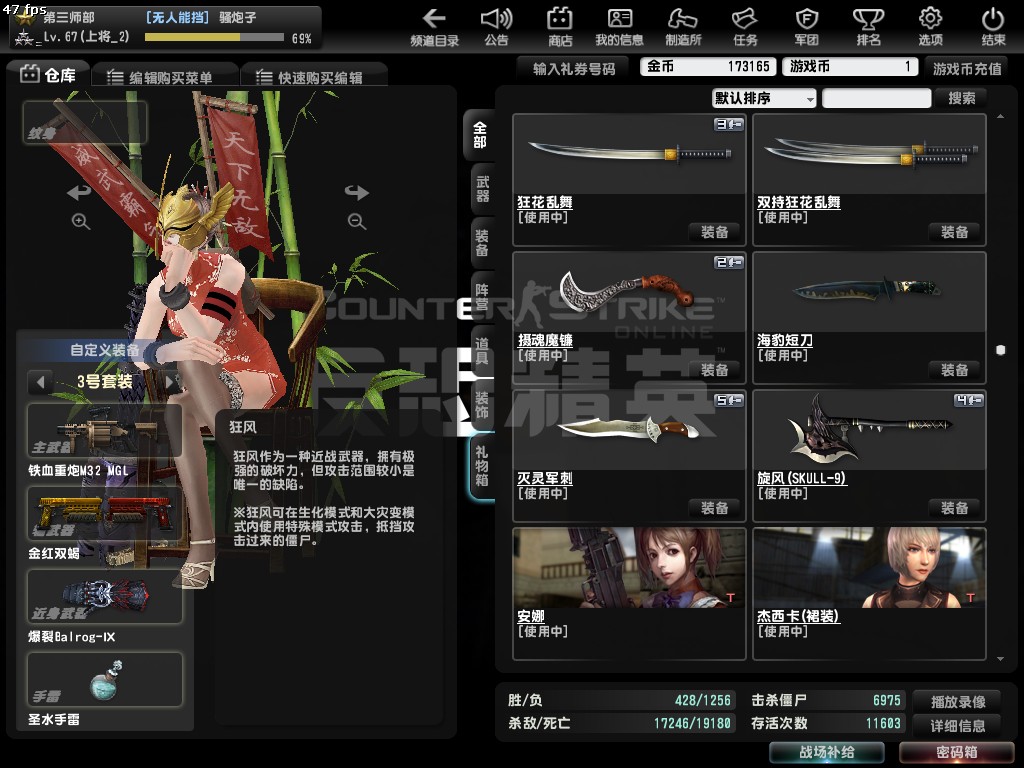
Task: Select grenade slot 圣水手雷
Action: point(104,679)
